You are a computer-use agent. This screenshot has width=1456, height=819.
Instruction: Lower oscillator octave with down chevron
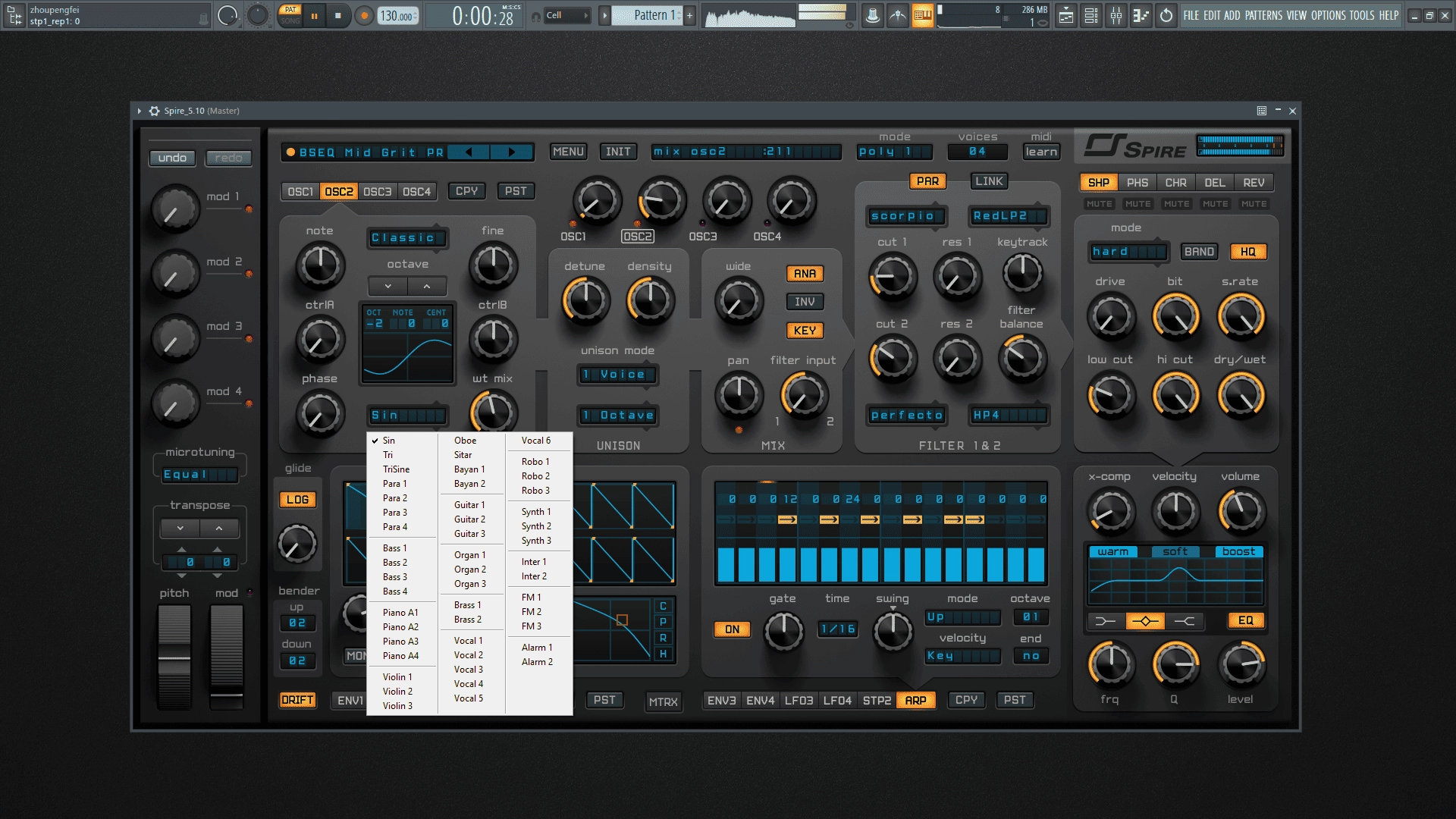(388, 287)
